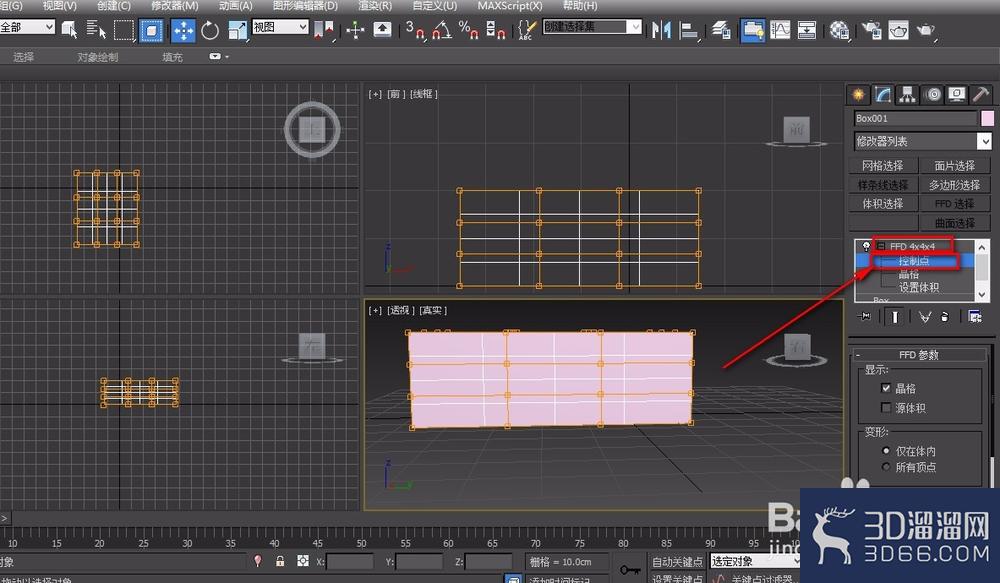Toggle the Pin Stack button
Viewport: 1000px width, 583px height.
(865, 316)
